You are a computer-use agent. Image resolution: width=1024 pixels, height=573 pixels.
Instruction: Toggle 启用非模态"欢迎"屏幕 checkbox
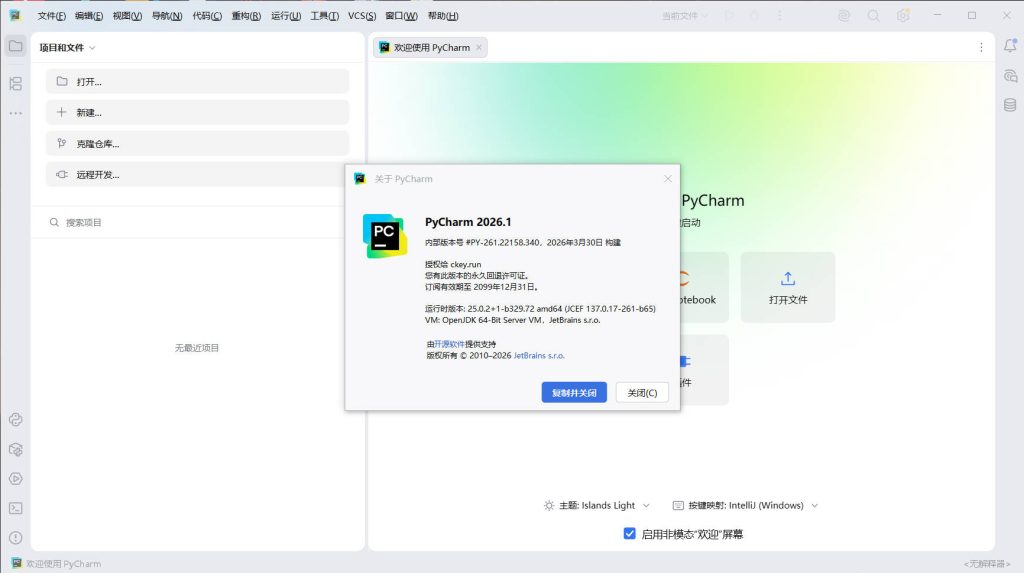coord(630,534)
